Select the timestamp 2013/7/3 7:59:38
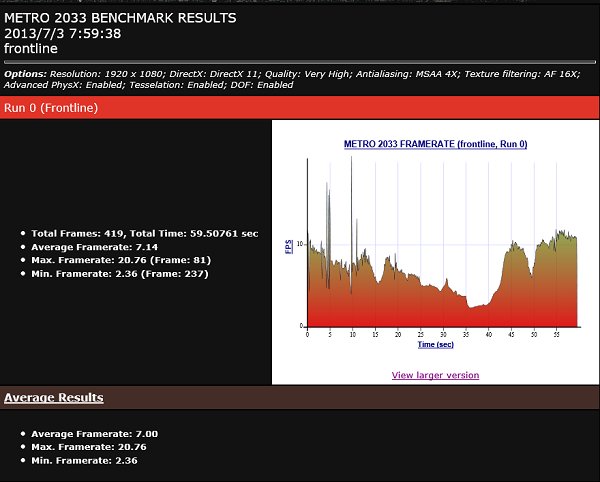Screen dimensions: 600x482 [x=62, y=34]
